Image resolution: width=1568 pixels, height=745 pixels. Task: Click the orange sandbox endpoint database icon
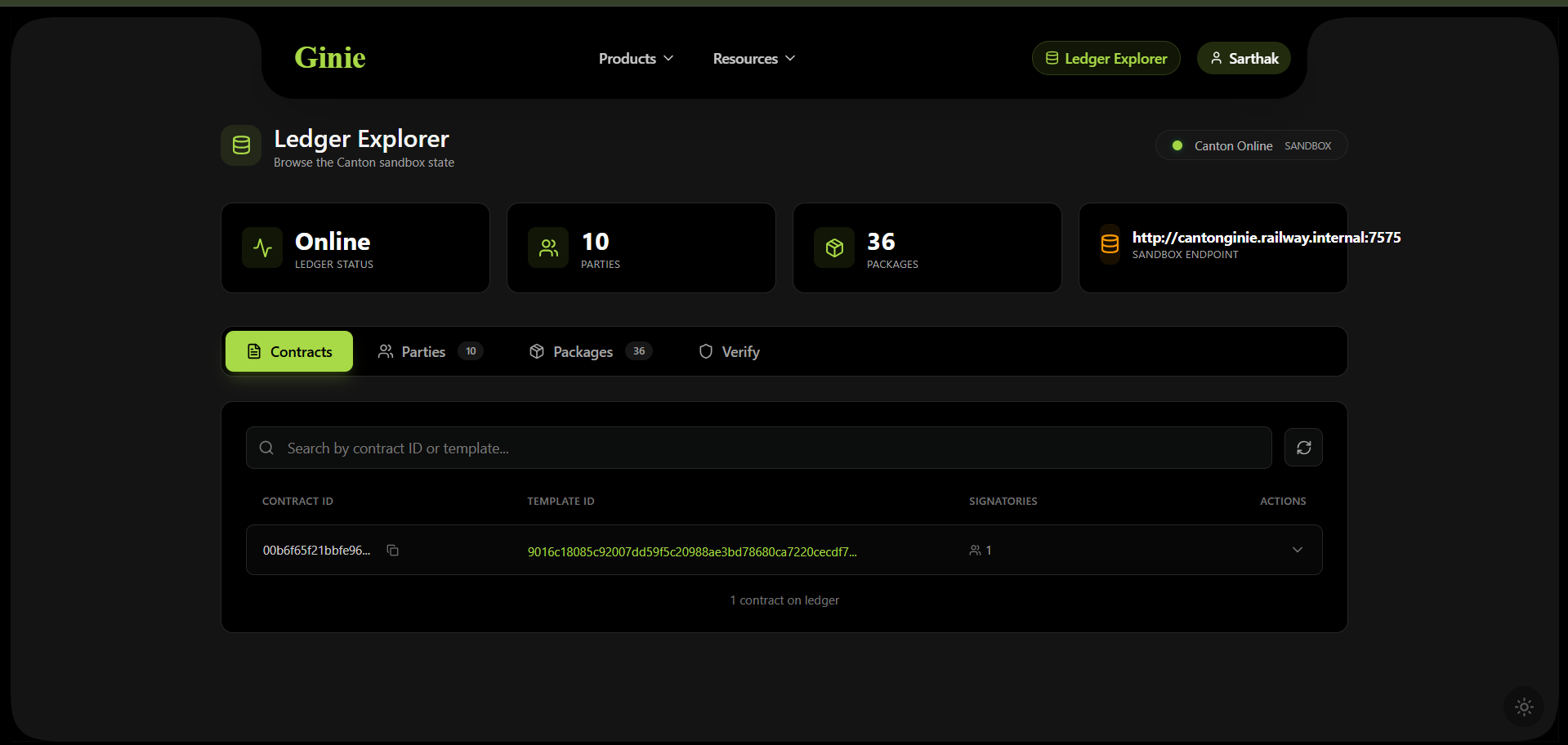point(1110,244)
